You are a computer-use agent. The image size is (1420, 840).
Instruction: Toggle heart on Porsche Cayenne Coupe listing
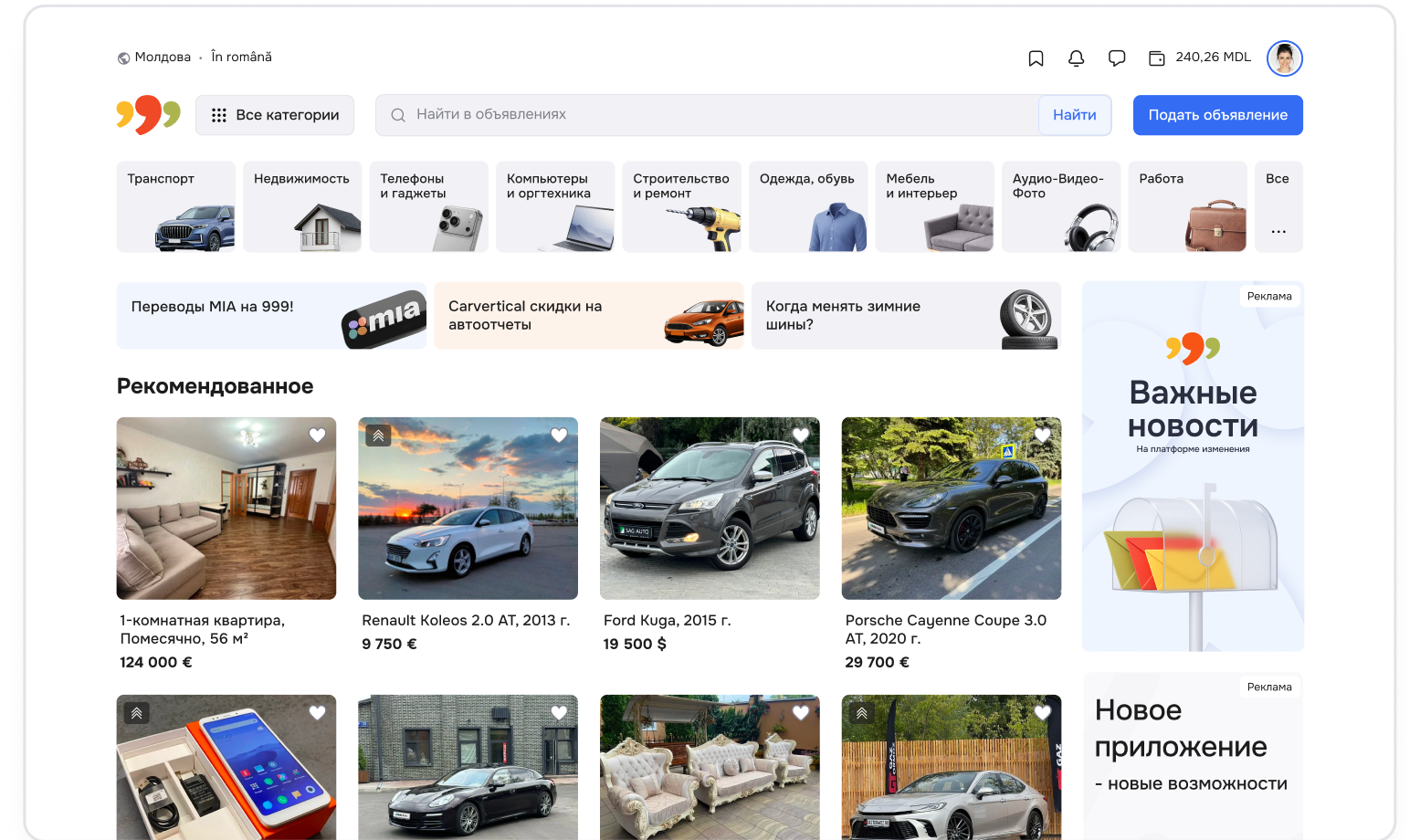click(x=1042, y=436)
